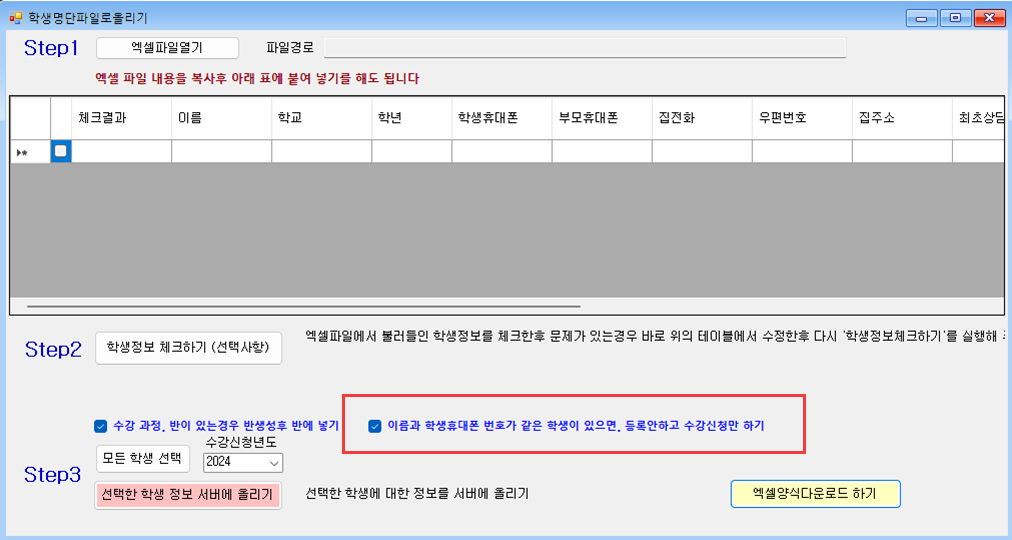Toggle 수강 과정 반생성 checkbox
Viewport: 1012px width, 540px height.
100,425
